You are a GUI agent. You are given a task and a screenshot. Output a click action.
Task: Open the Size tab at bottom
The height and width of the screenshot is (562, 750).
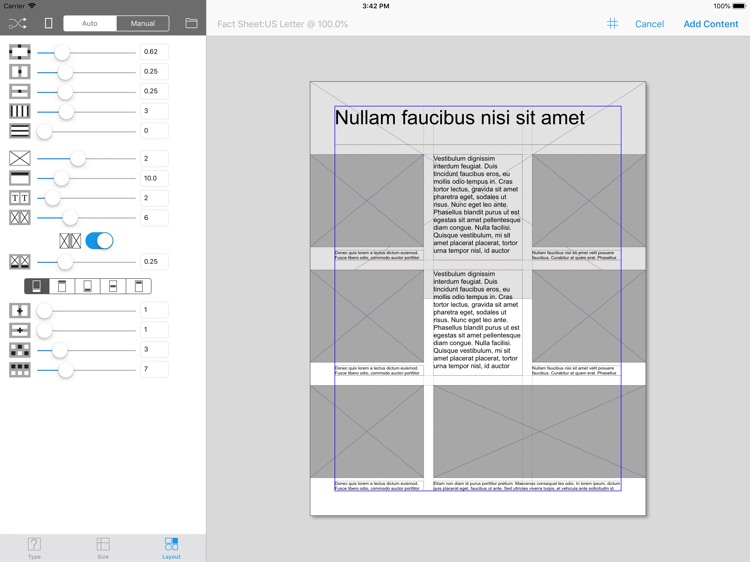click(103, 548)
